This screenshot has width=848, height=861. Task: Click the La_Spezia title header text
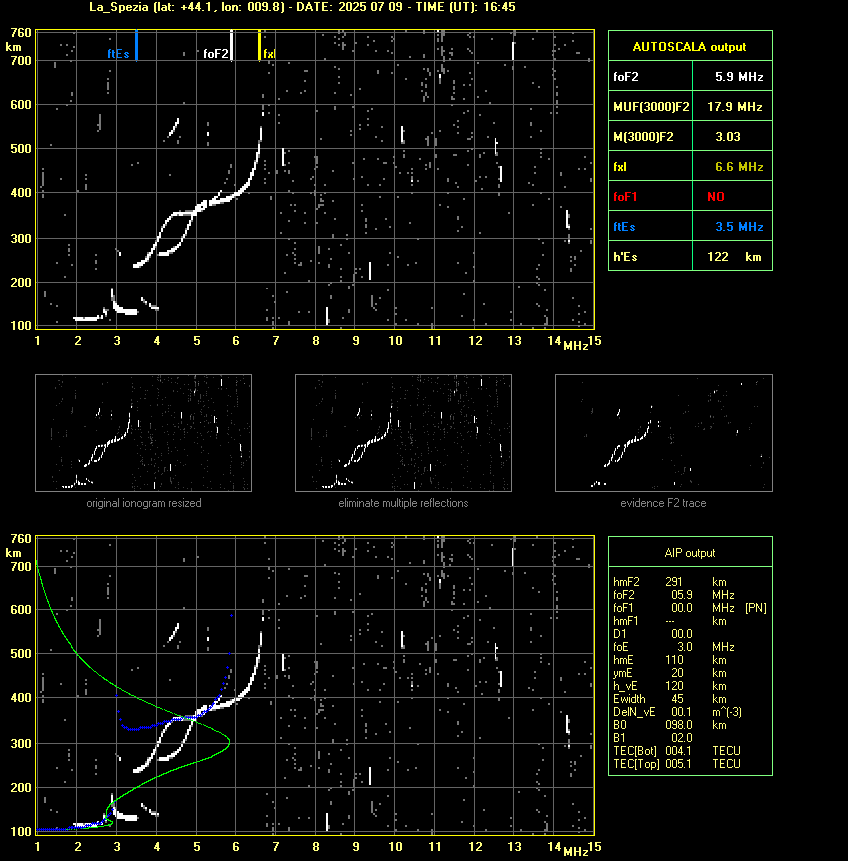pyautogui.click(x=302, y=7)
